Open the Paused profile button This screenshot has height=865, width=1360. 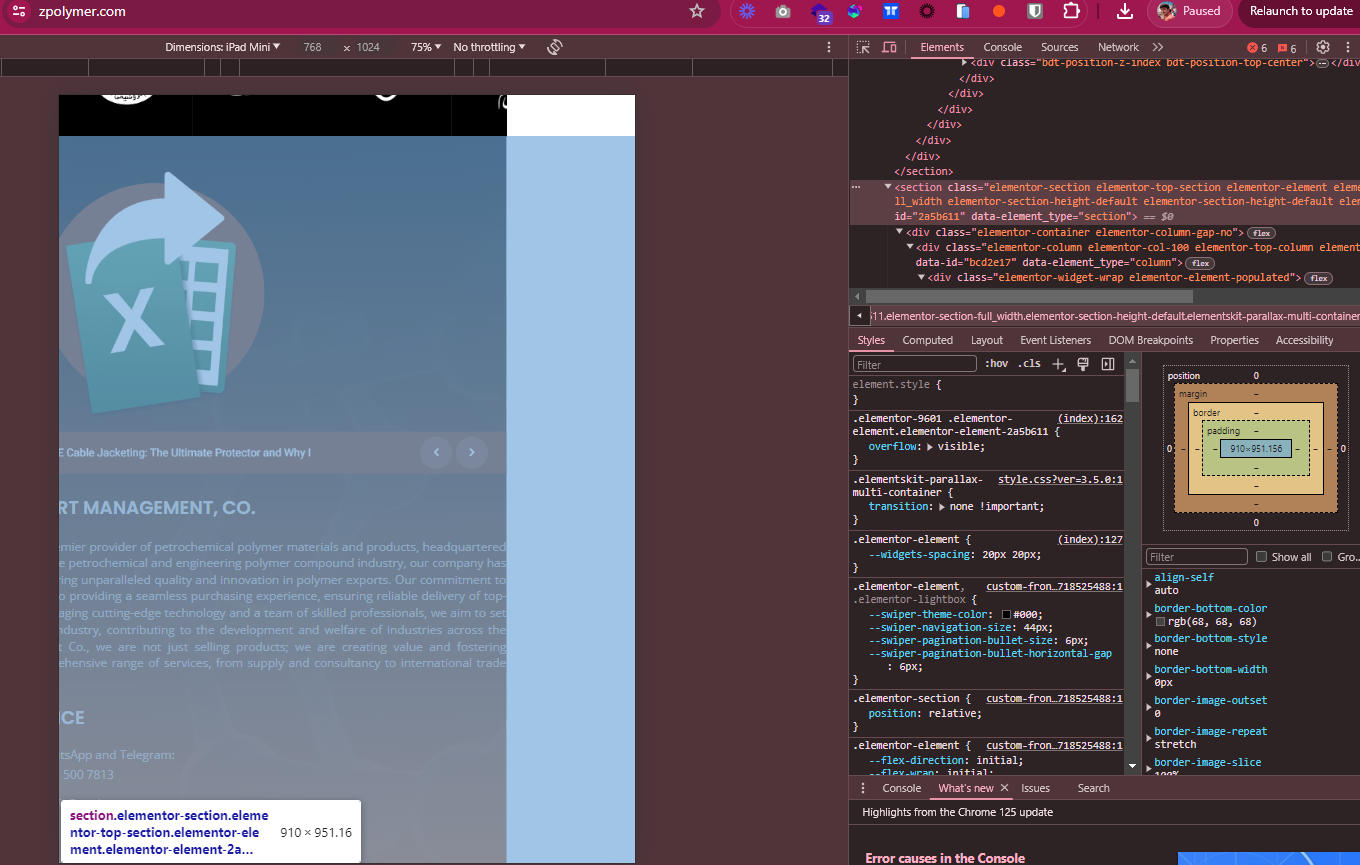[1188, 11]
